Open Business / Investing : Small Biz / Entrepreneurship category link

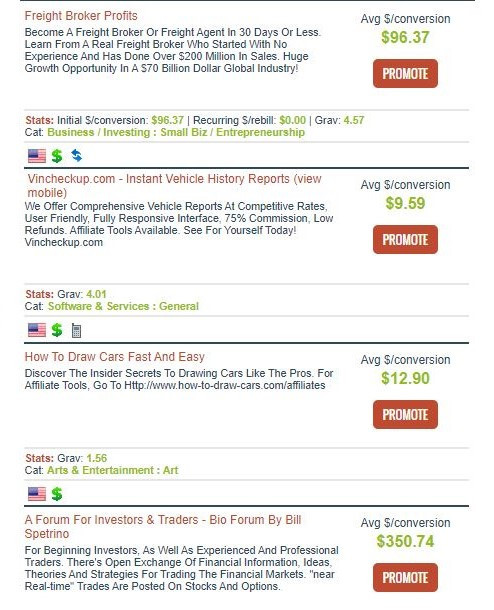[x=176, y=132]
